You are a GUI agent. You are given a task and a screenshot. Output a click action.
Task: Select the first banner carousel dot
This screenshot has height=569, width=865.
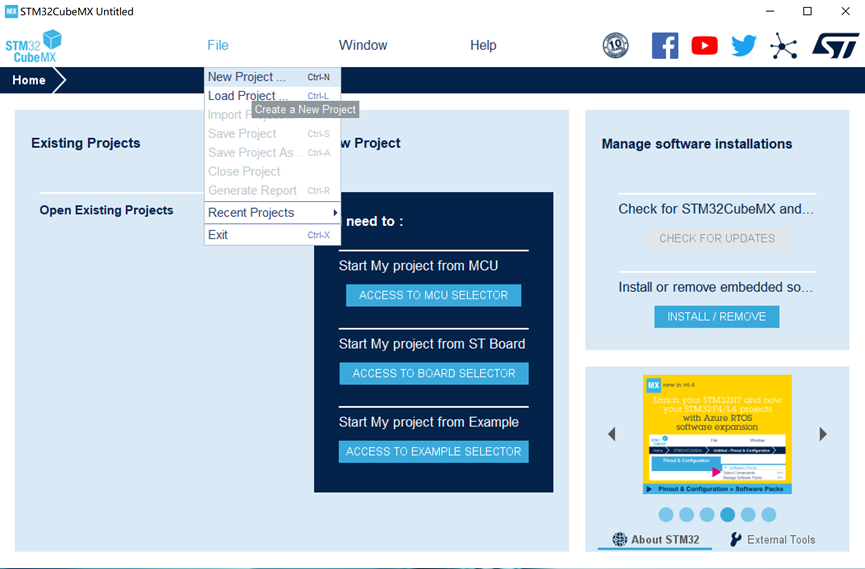pos(666,514)
